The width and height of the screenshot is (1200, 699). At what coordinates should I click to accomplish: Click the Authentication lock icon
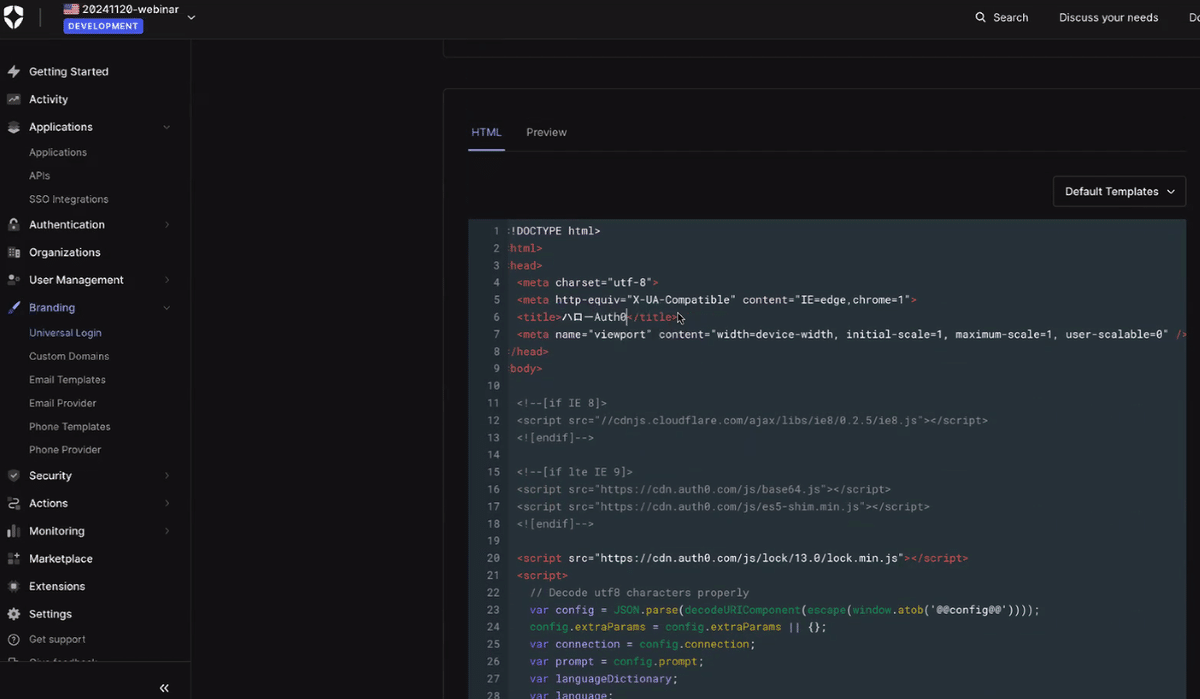pos(14,225)
